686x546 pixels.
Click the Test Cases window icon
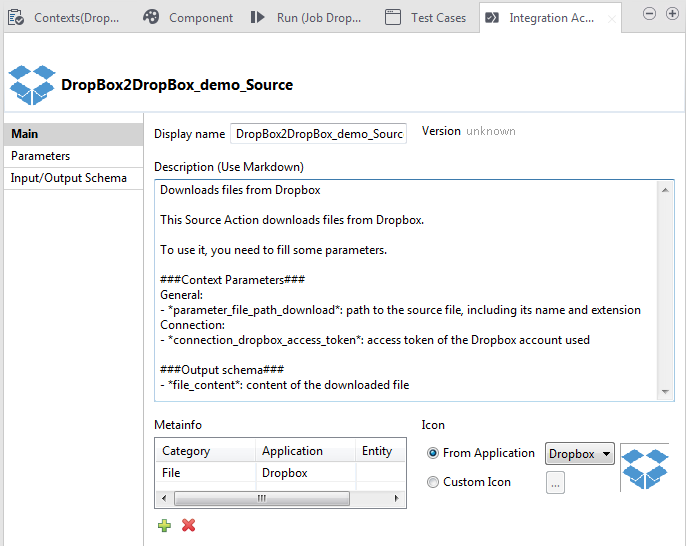tap(392, 17)
